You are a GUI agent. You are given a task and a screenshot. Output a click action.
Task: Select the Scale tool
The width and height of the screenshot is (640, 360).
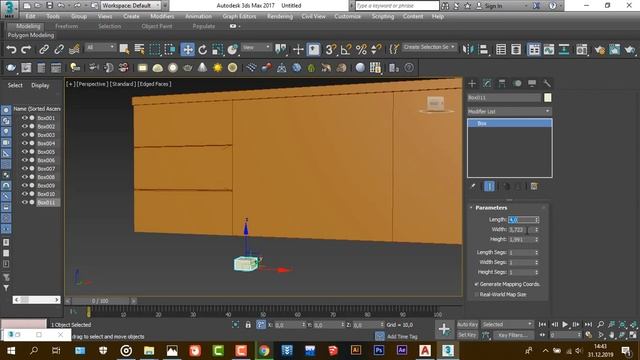click(218, 49)
